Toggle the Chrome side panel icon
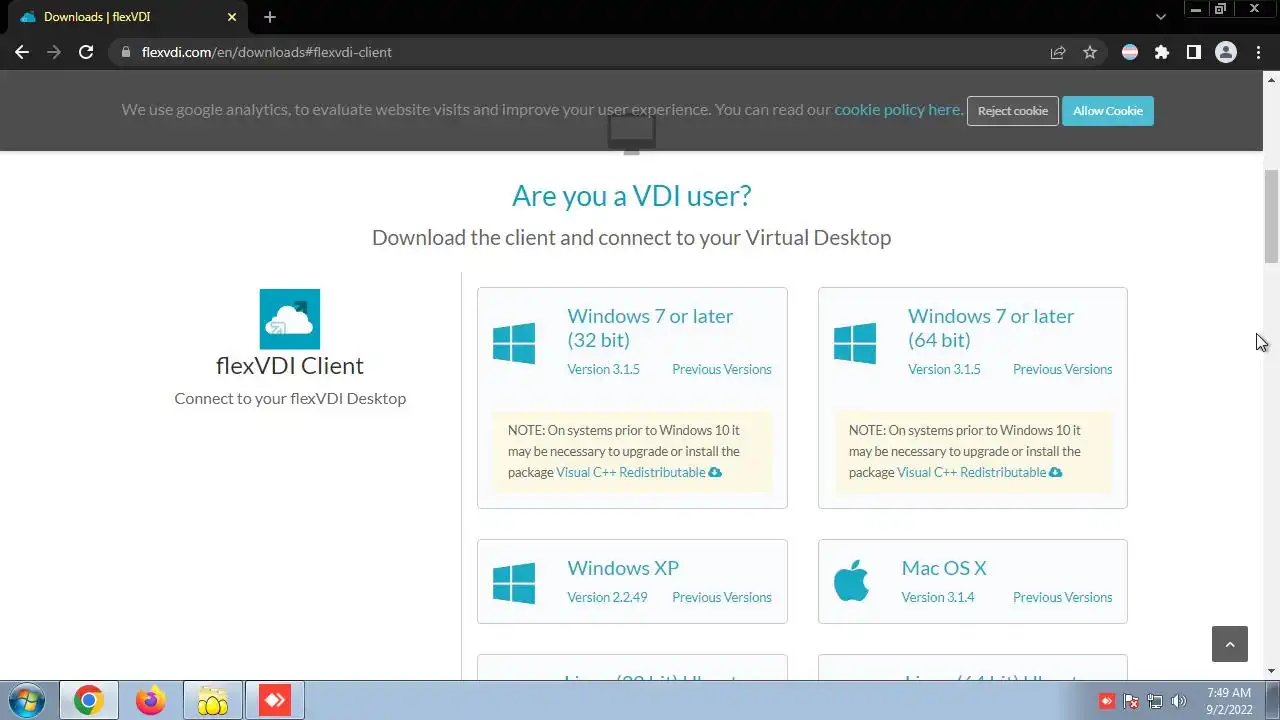This screenshot has height=720, width=1280. (1194, 52)
